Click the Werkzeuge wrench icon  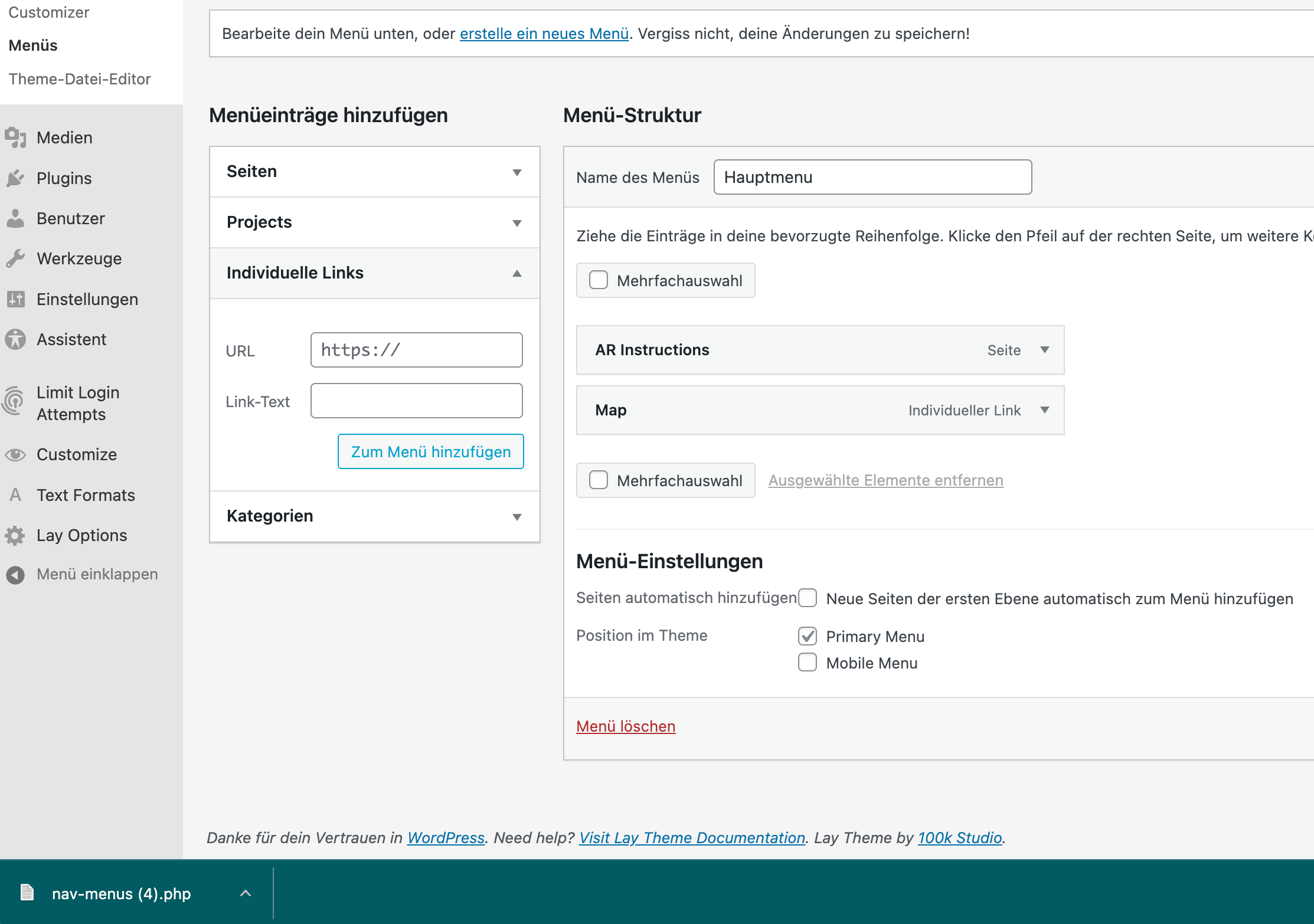15,258
